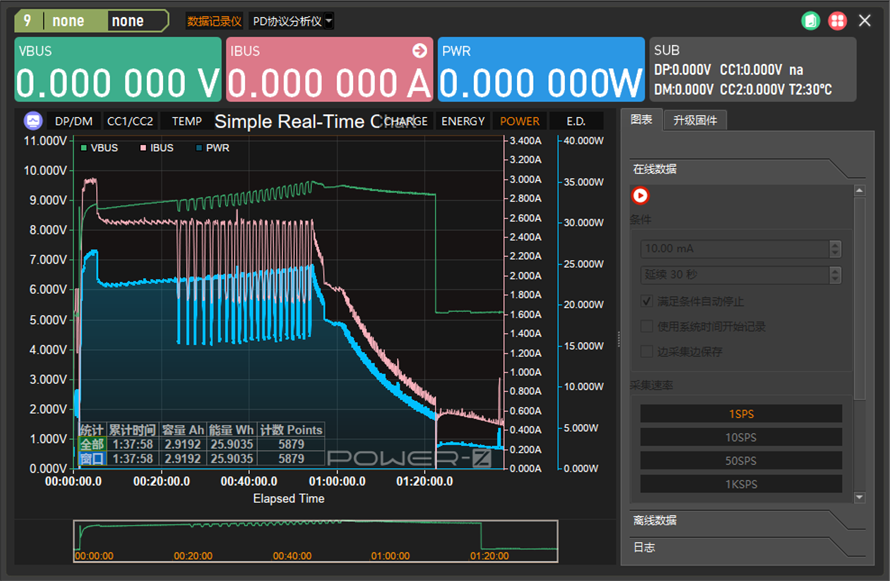Switch to the 升级固件 tab
This screenshot has width=890, height=581.
(695, 120)
